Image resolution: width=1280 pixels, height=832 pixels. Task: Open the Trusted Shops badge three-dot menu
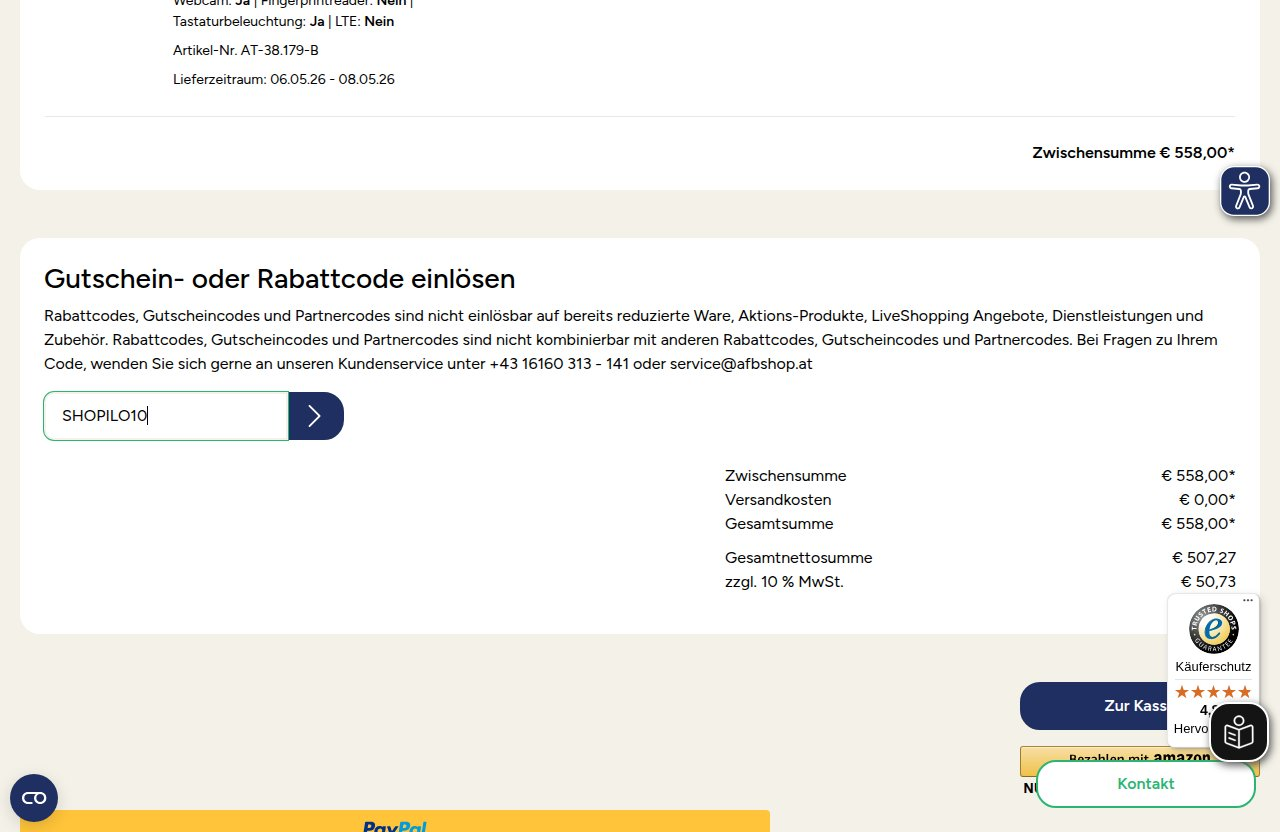(1247, 600)
